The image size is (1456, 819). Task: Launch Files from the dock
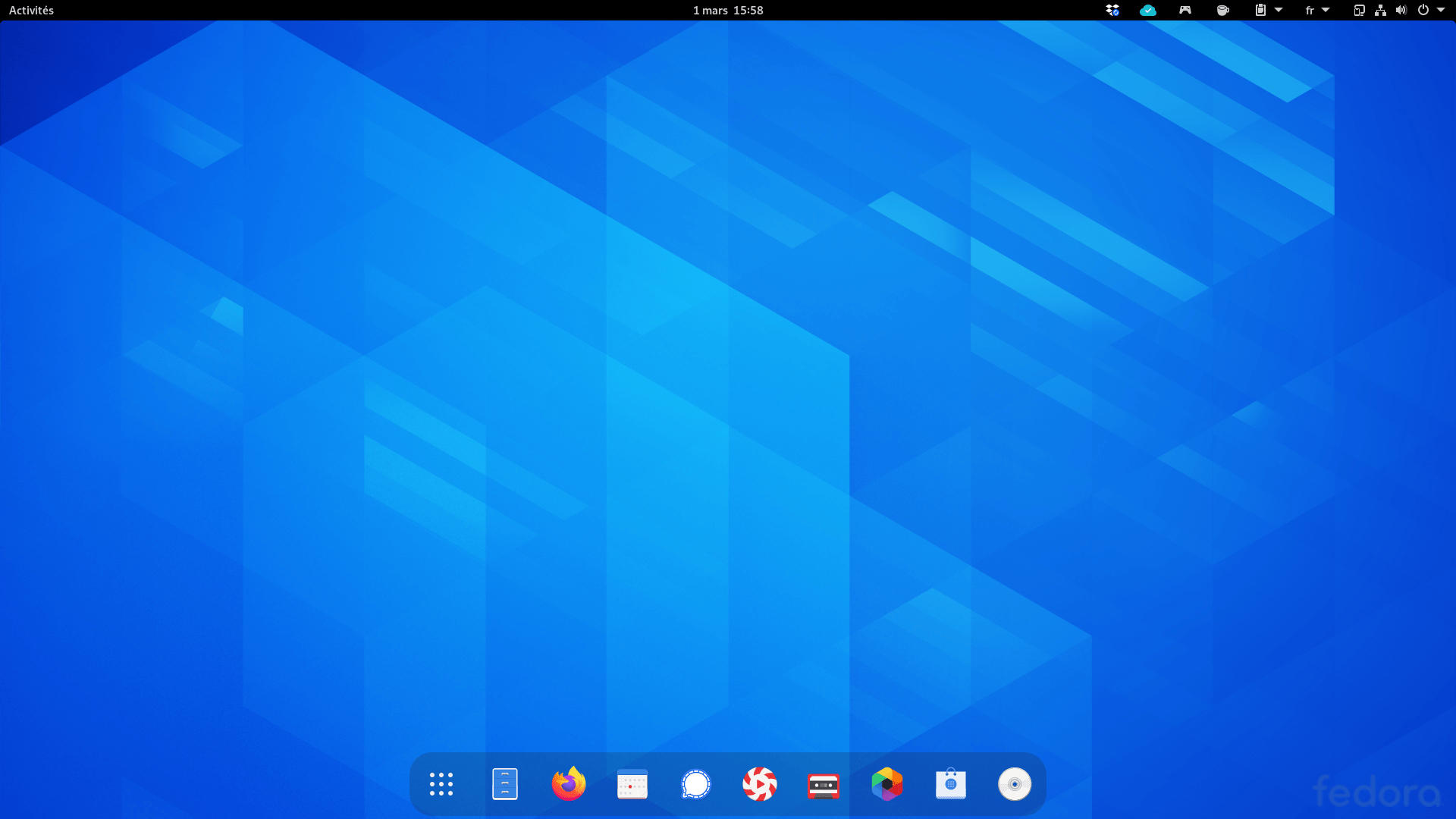click(504, 784)
